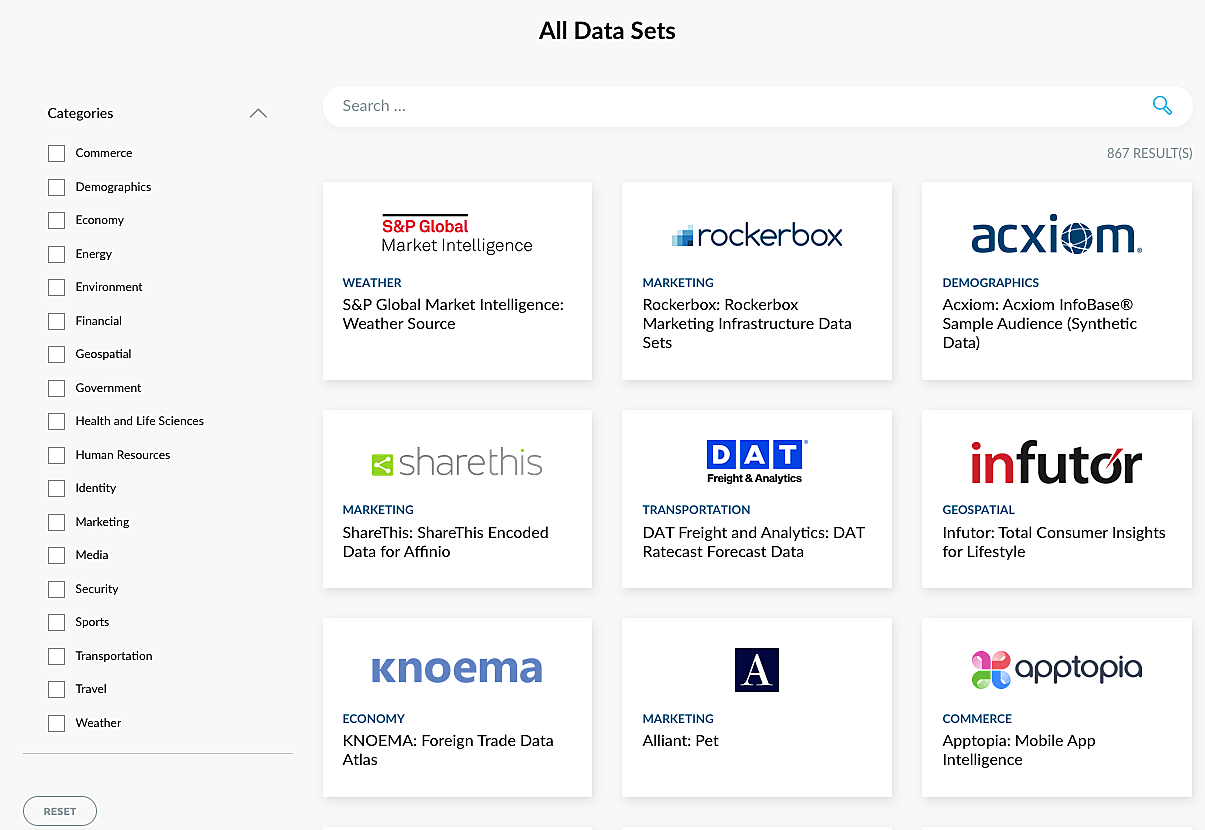Select the Weather filter checkbox
Viewport: 1205px width, 830px height.
[56, 723]
